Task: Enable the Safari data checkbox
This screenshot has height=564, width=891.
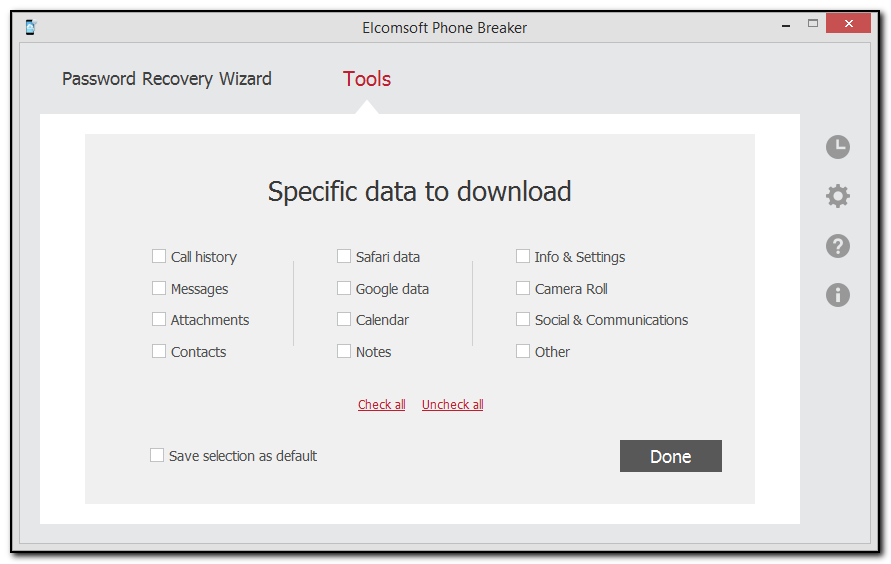Action: click(x=344, y=257)
